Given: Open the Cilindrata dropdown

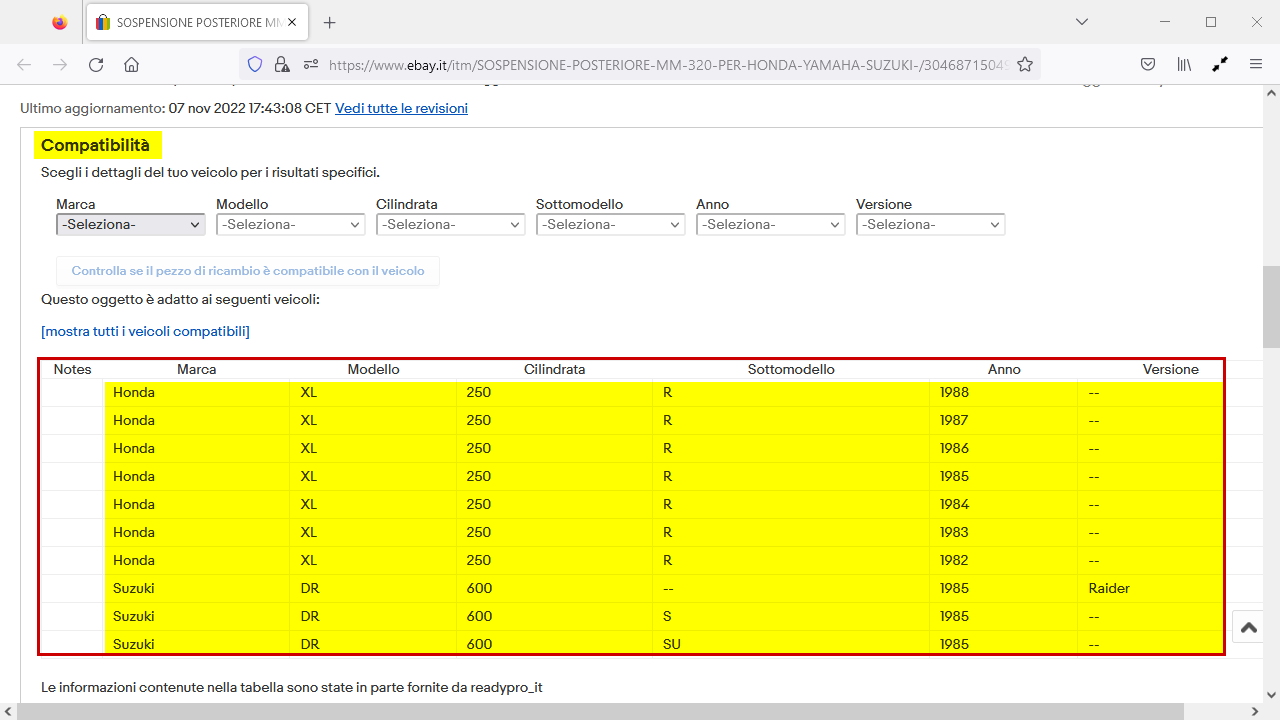Looking at the screenshot, I should [451, 225].
